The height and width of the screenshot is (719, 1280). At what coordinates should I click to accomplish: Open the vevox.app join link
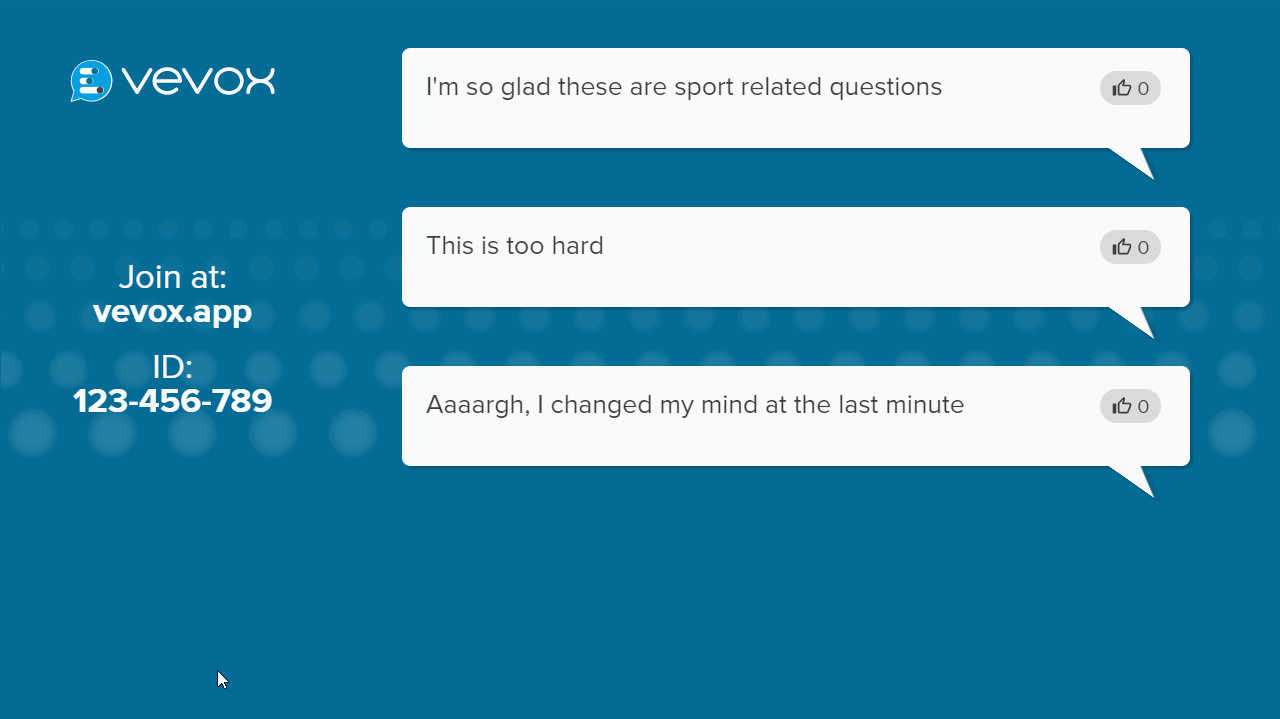[x=172, y=312]
